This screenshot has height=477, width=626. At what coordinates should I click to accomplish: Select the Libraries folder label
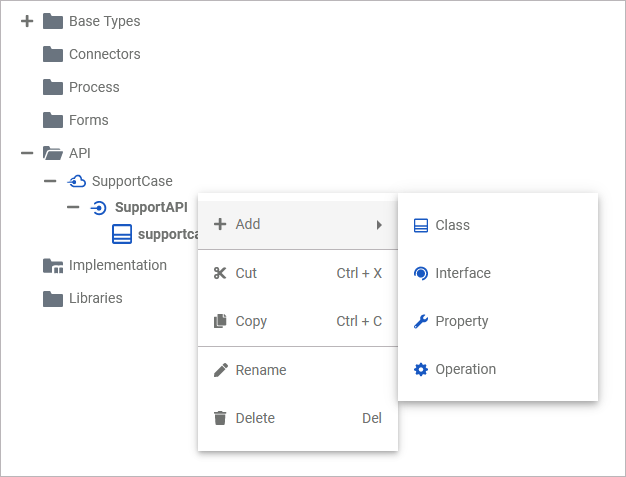click(x=96, y=298)
